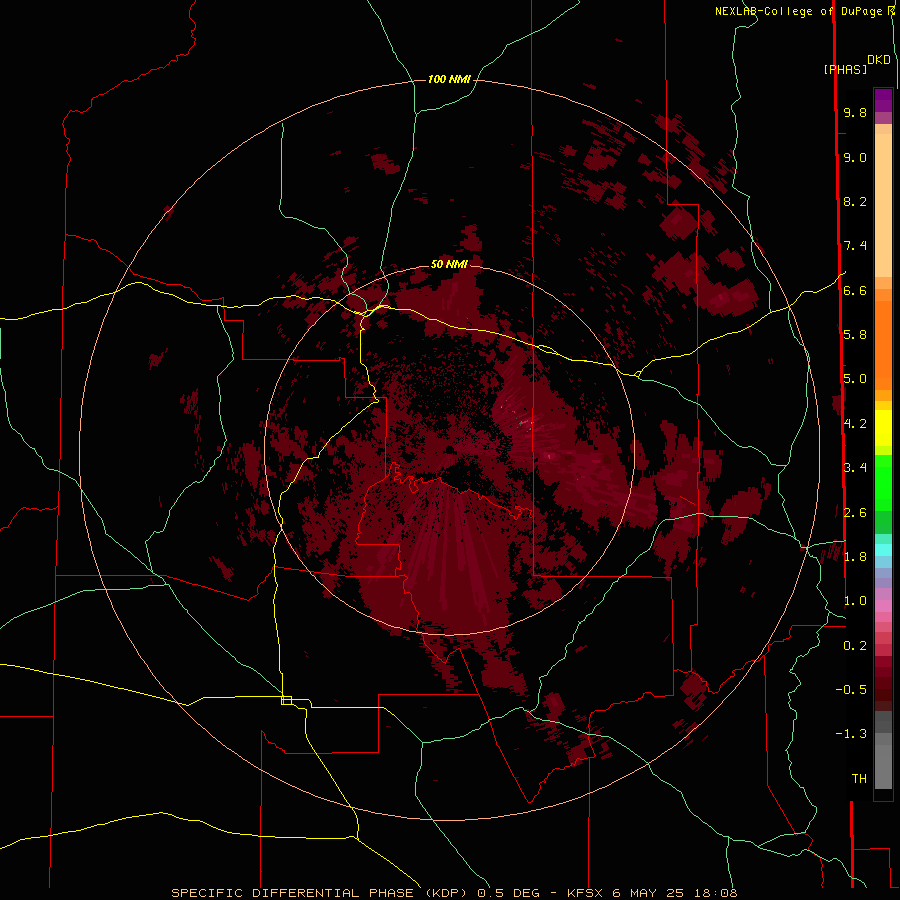Click the 5.0 scale value
The image size is (900, 900).
[855, 379]
